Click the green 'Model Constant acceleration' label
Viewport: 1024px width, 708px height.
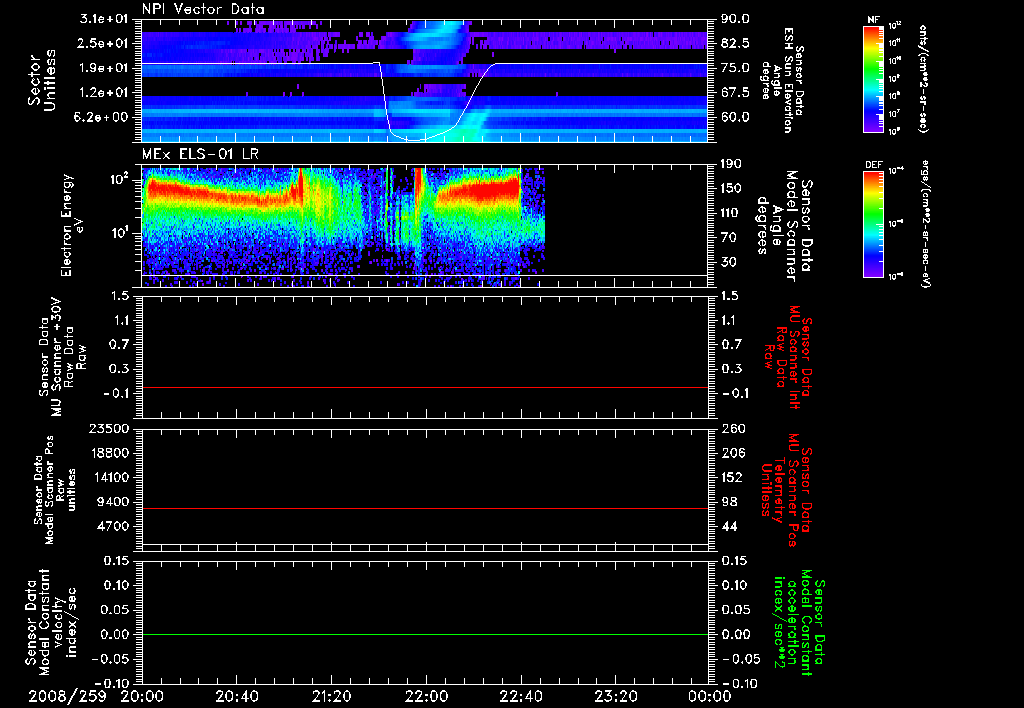click(x=799, y=623)
